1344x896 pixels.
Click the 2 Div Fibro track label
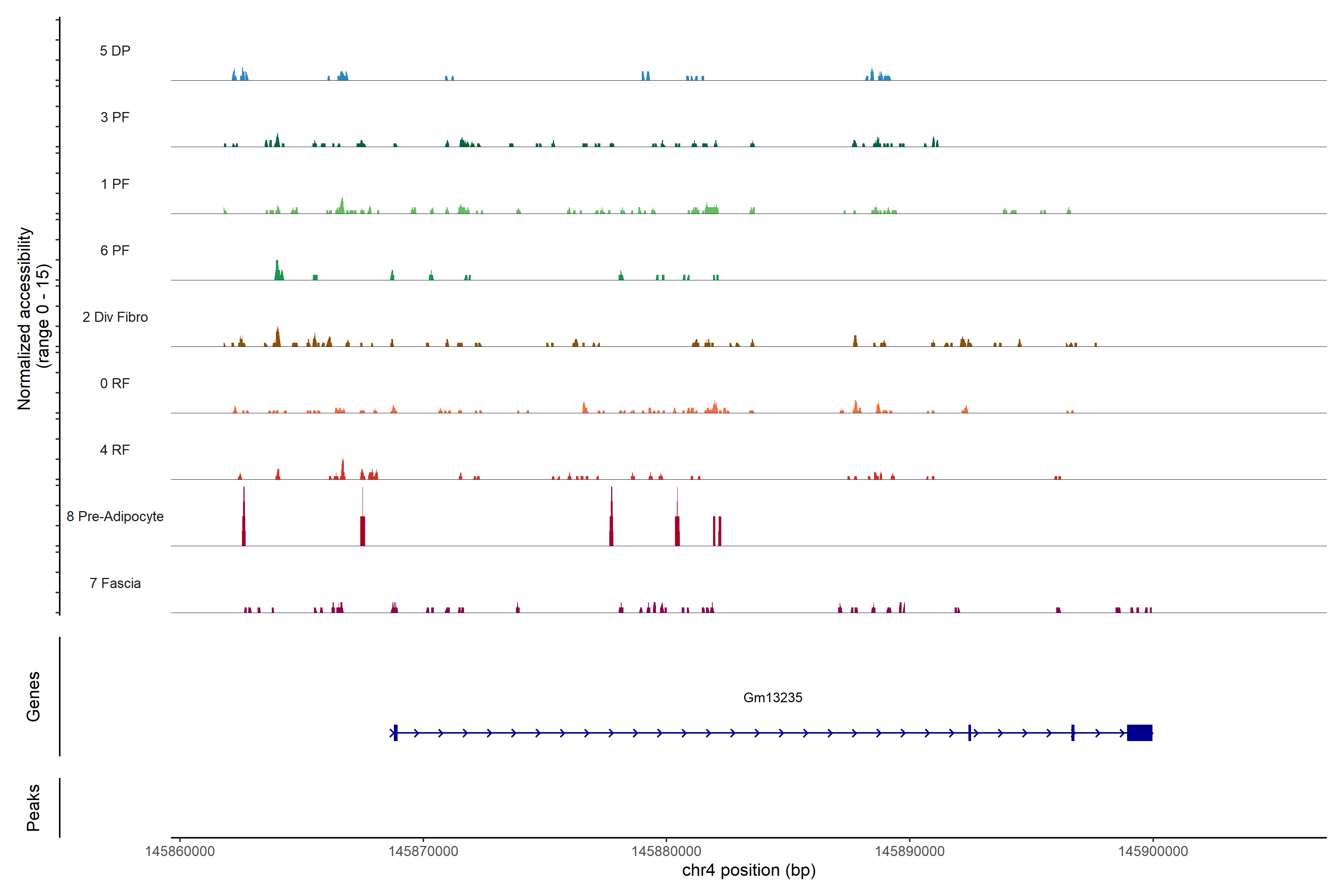(x=115, y=317)
